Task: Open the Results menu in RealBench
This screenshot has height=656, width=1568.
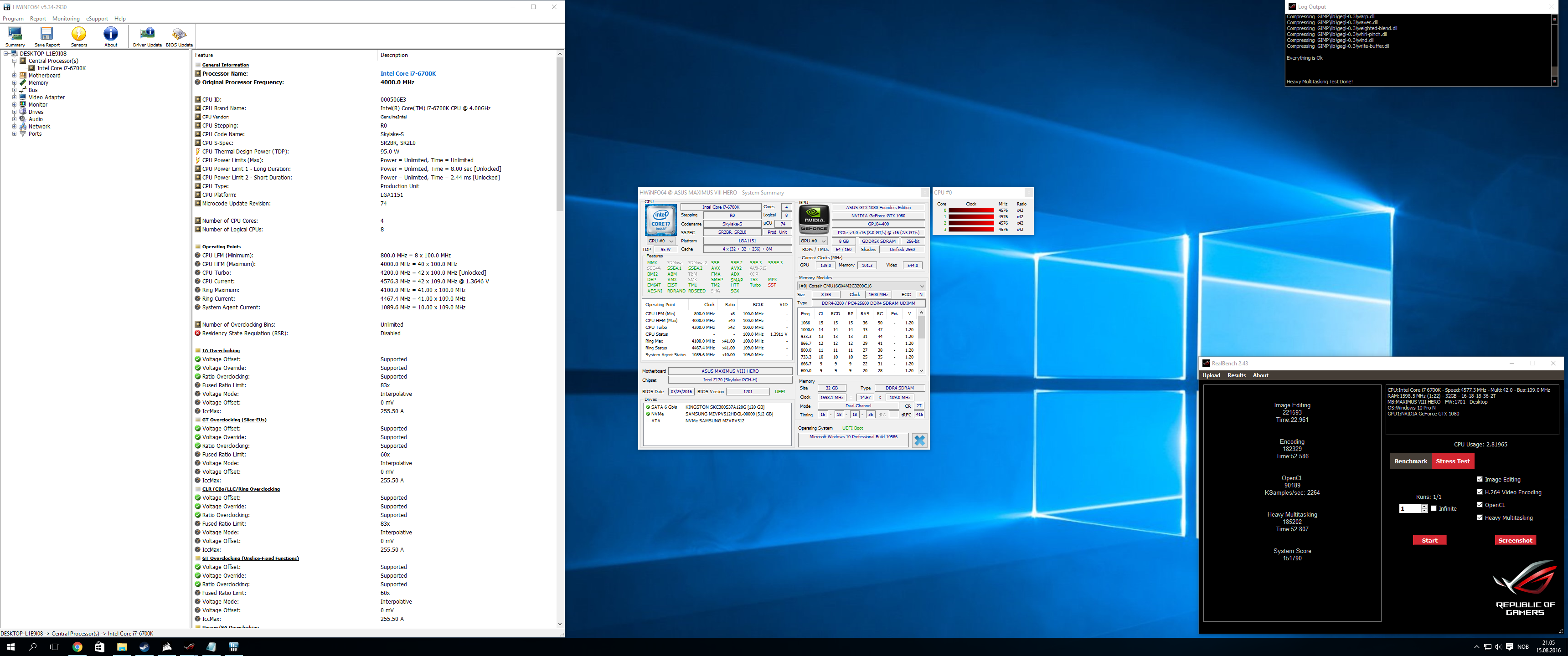Action: coord(1236,375)
